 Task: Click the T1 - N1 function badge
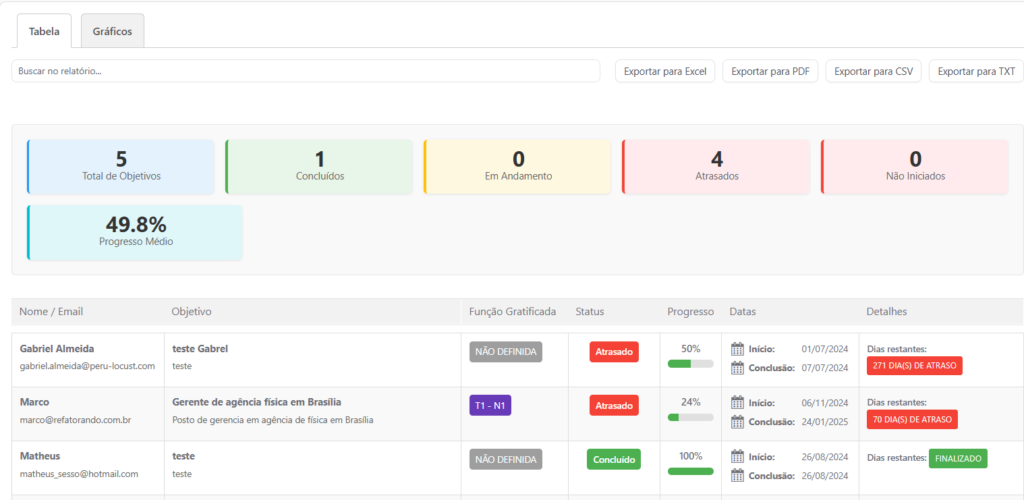[x=490, y=405]
